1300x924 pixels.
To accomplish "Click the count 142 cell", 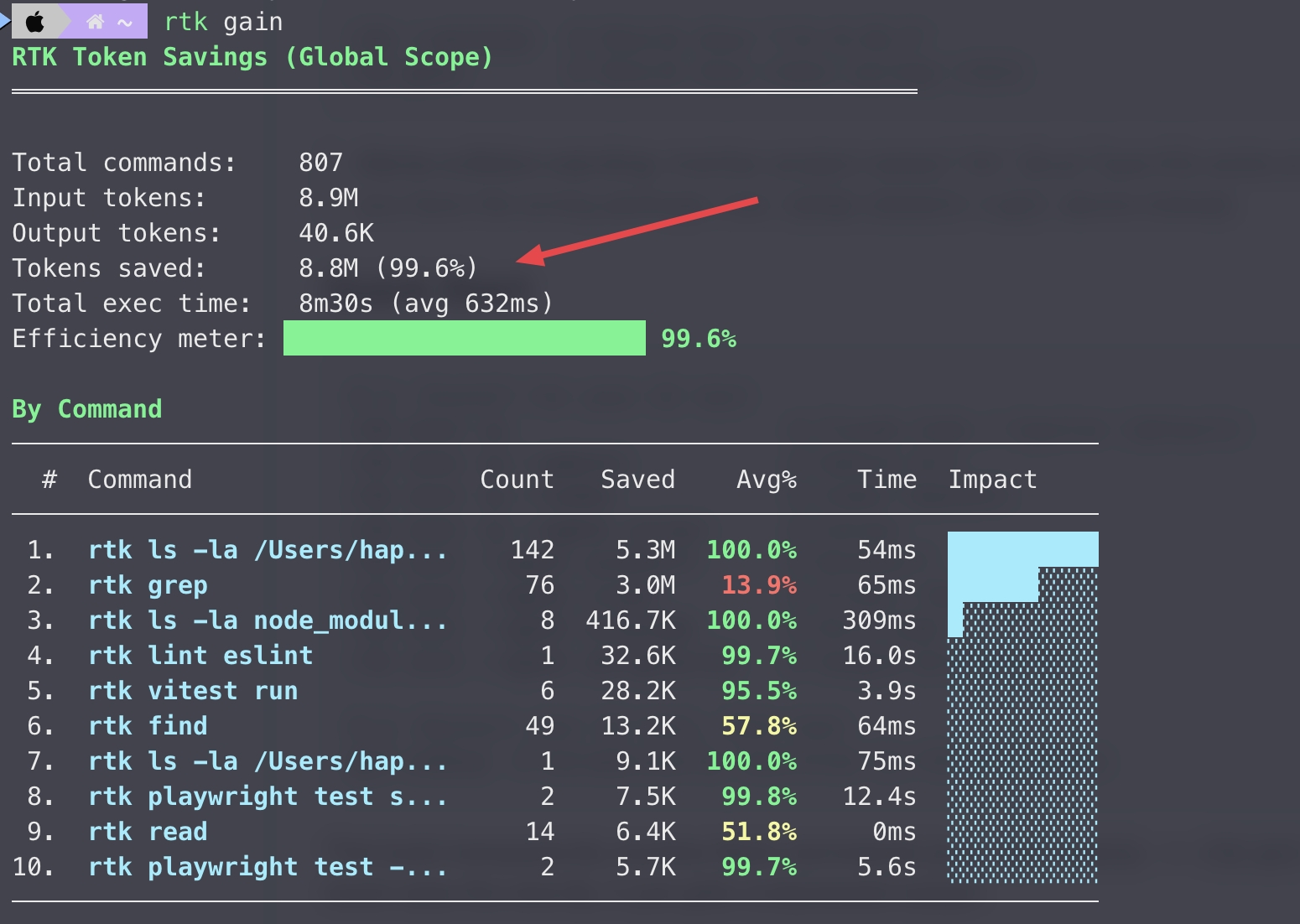I will [x=533, y=549].
